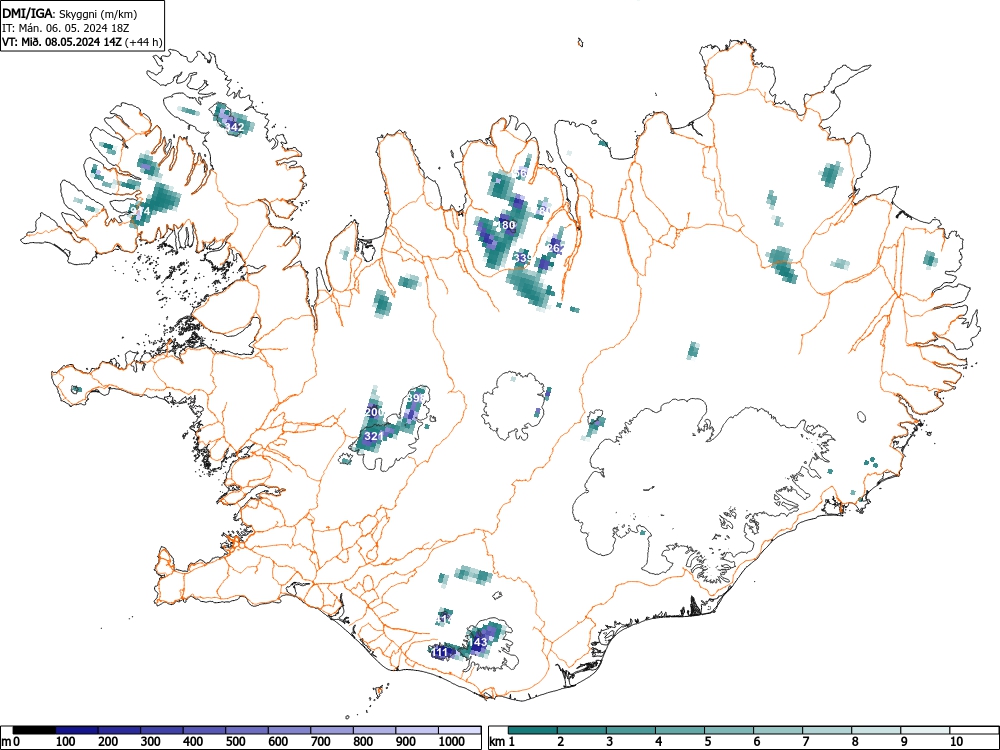Click the '400' label in the m legend

[x=193, y=741]
